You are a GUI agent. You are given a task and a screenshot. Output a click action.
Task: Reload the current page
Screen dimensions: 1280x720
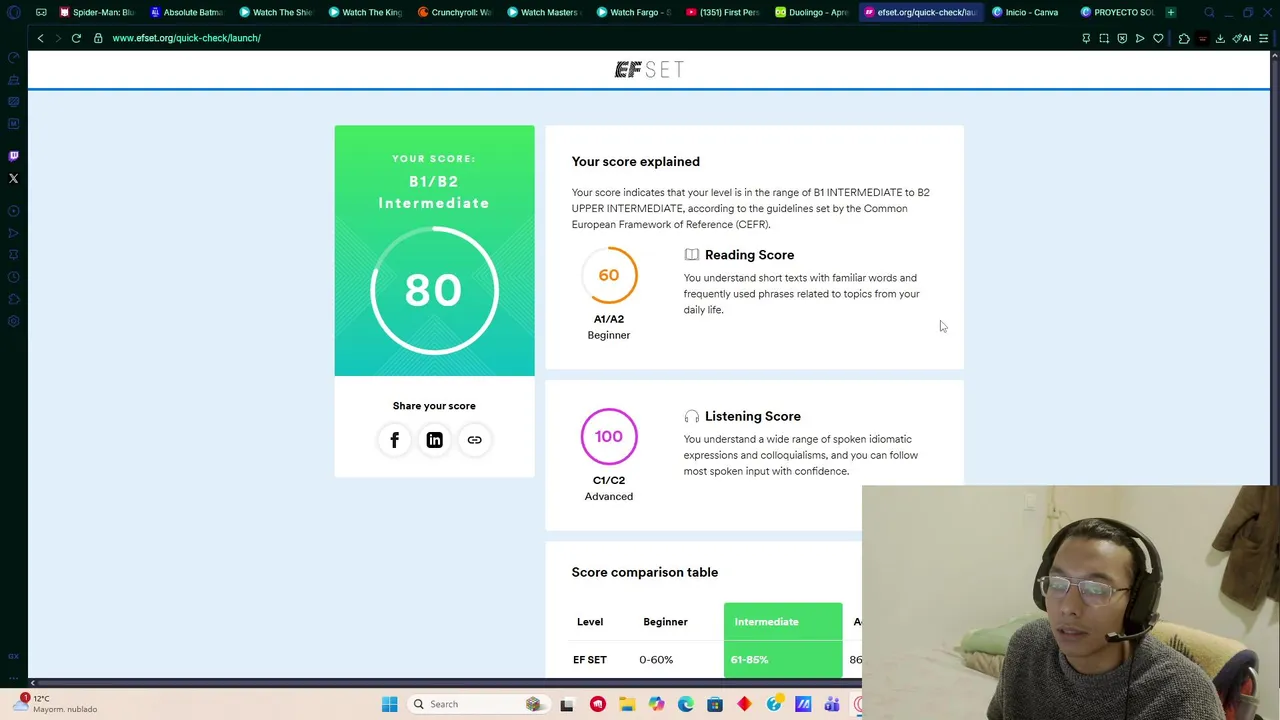[x=76, y=38]
